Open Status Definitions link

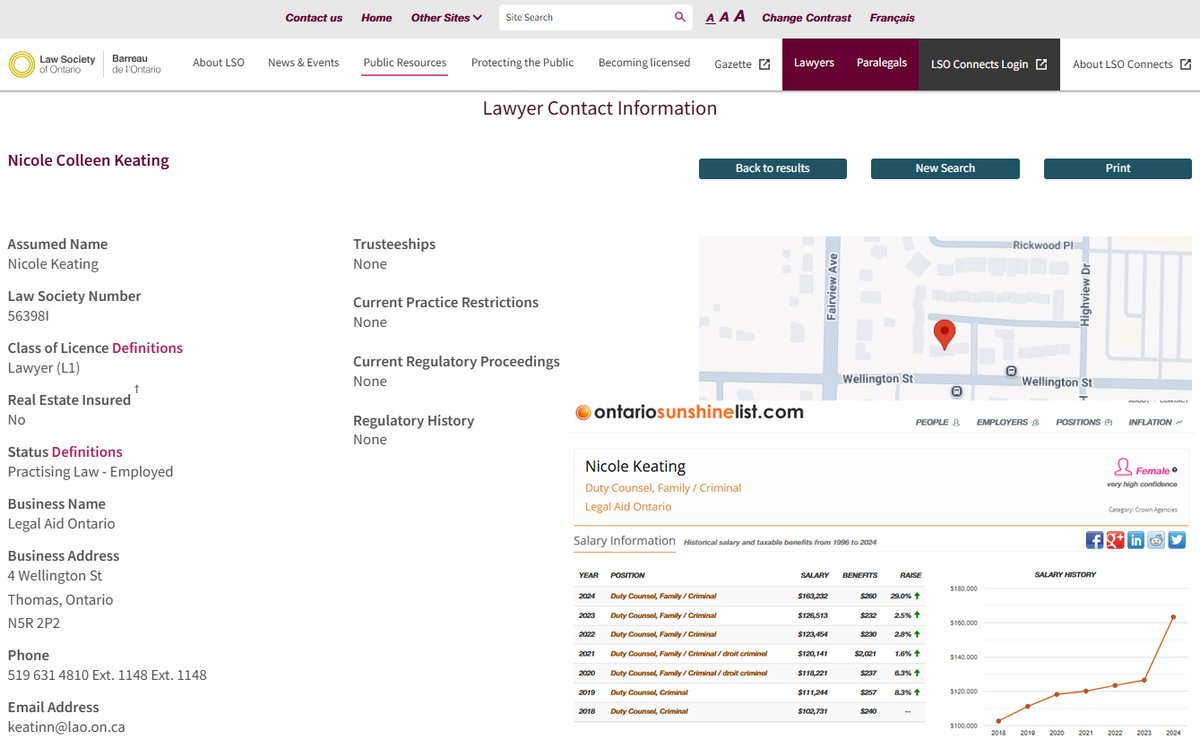point(87,452)
